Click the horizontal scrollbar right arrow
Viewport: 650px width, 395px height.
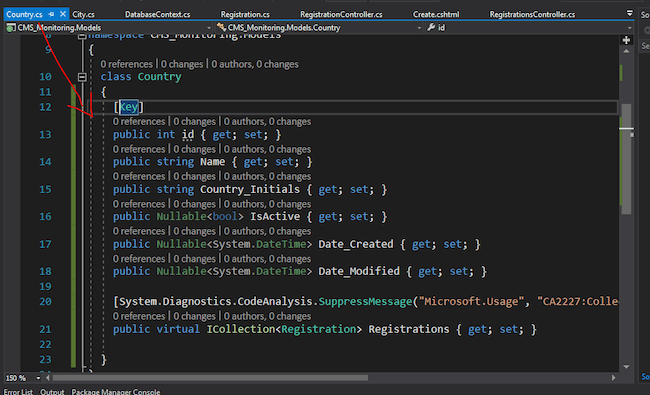click(x=614, y=378)
